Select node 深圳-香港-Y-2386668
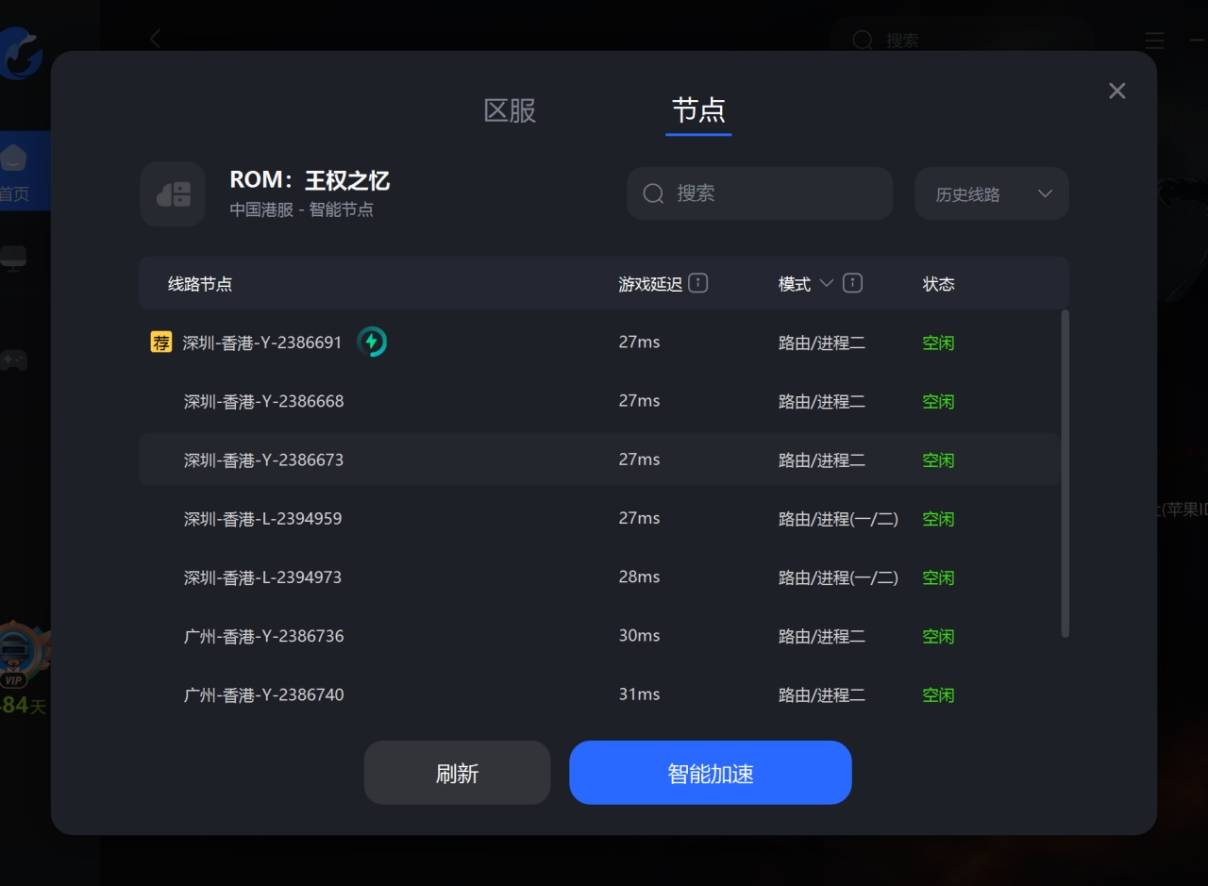This screenshot has height=886, width=1208. pos(264,401)
